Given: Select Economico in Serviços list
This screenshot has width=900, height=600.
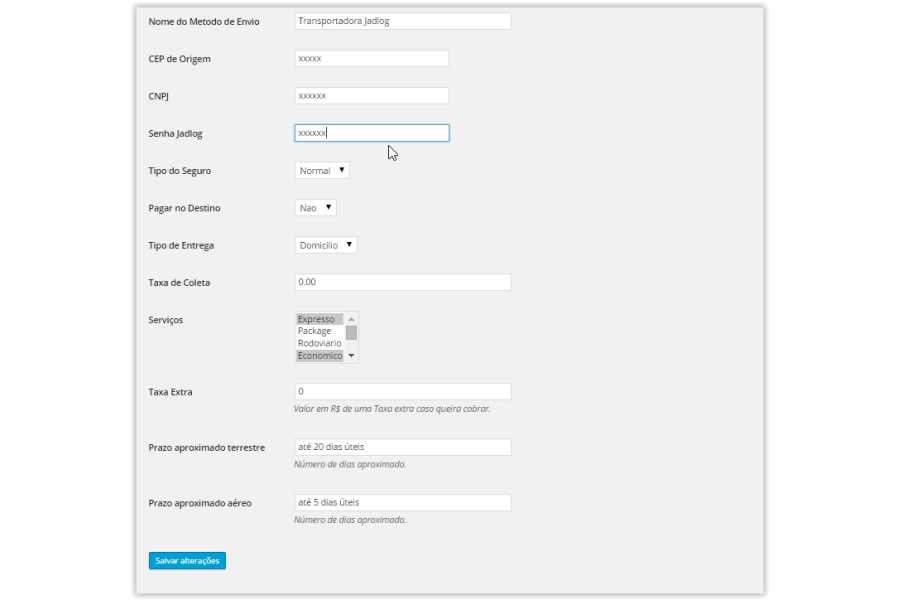Looking at the screenshot, I should 319,356.
